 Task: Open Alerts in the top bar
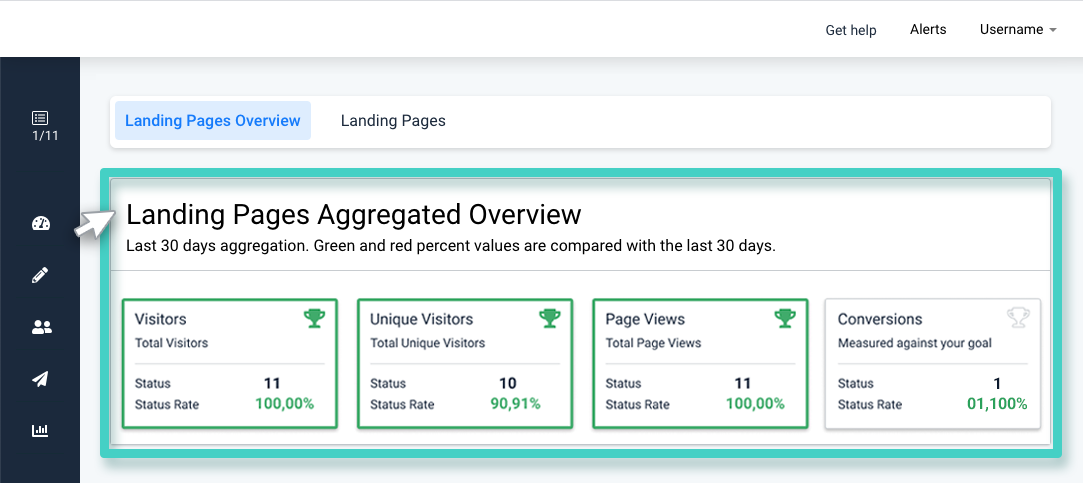pos(928,30)
